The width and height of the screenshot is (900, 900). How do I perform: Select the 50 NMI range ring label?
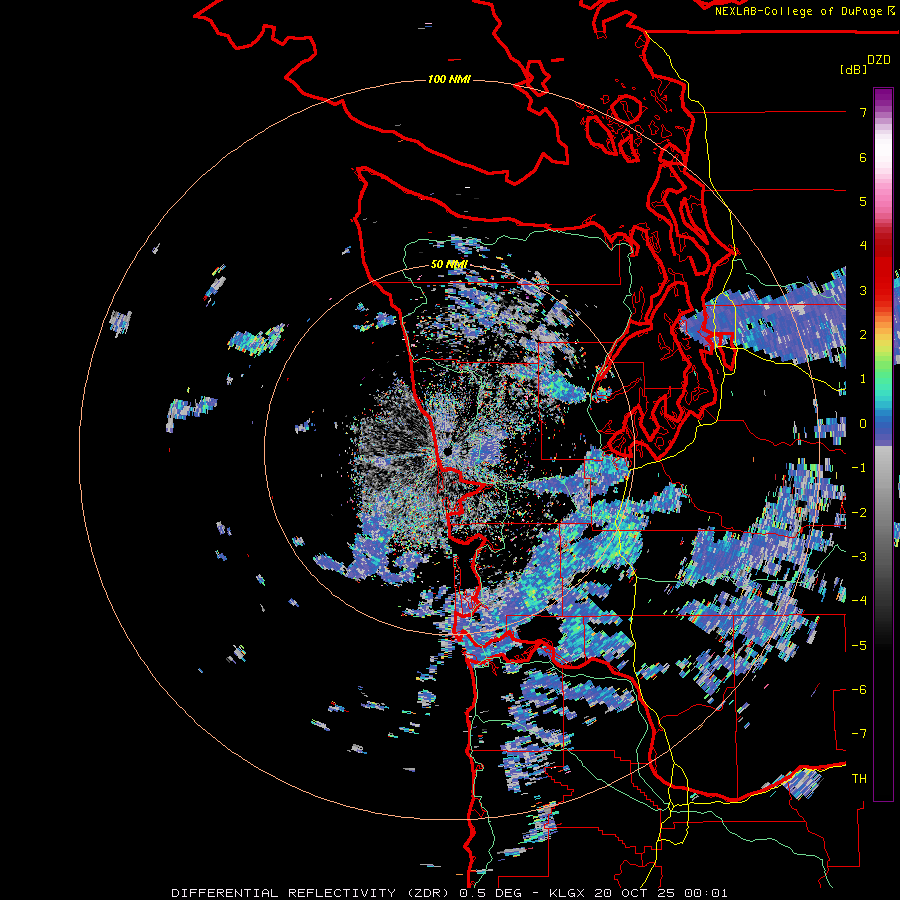tap(449, 265)
